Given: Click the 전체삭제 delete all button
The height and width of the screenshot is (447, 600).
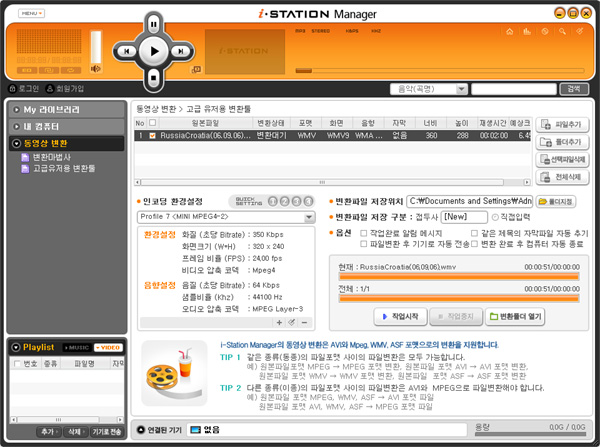Looking at the screenshot, I should click(x=562, y=177).
